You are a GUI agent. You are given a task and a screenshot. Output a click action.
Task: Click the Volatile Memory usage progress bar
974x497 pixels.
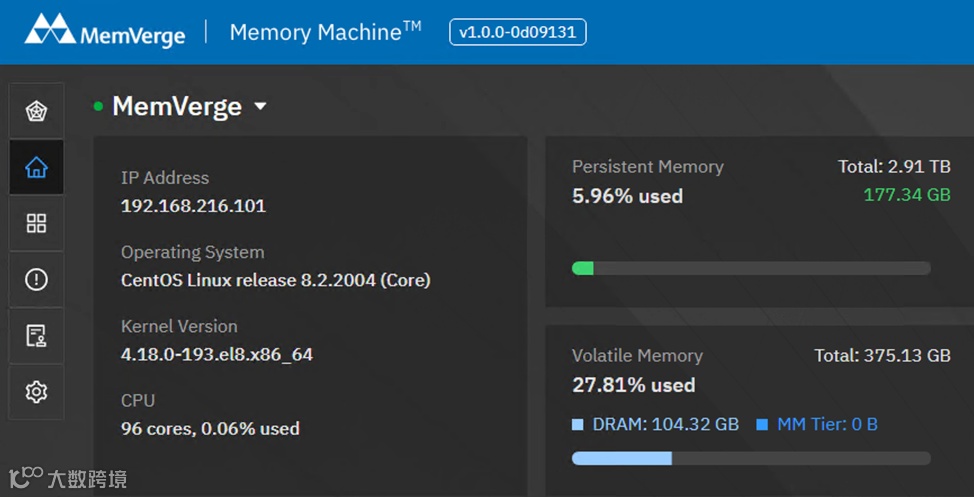tap(751, 458)
